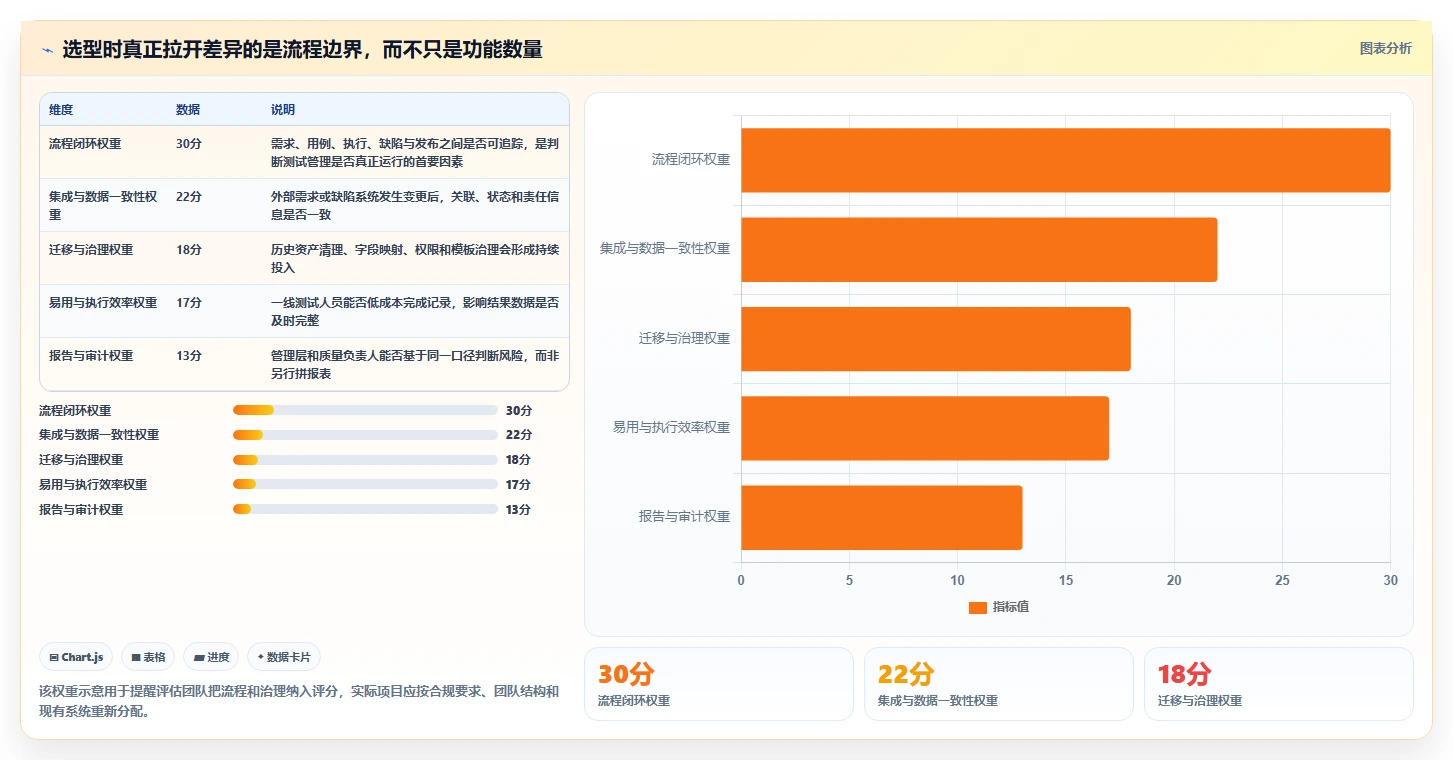Viewport: 1453px width, 760px height.
Task: Open the 18分 迁移与治理权重 data card
Action: coord(1278,684)
